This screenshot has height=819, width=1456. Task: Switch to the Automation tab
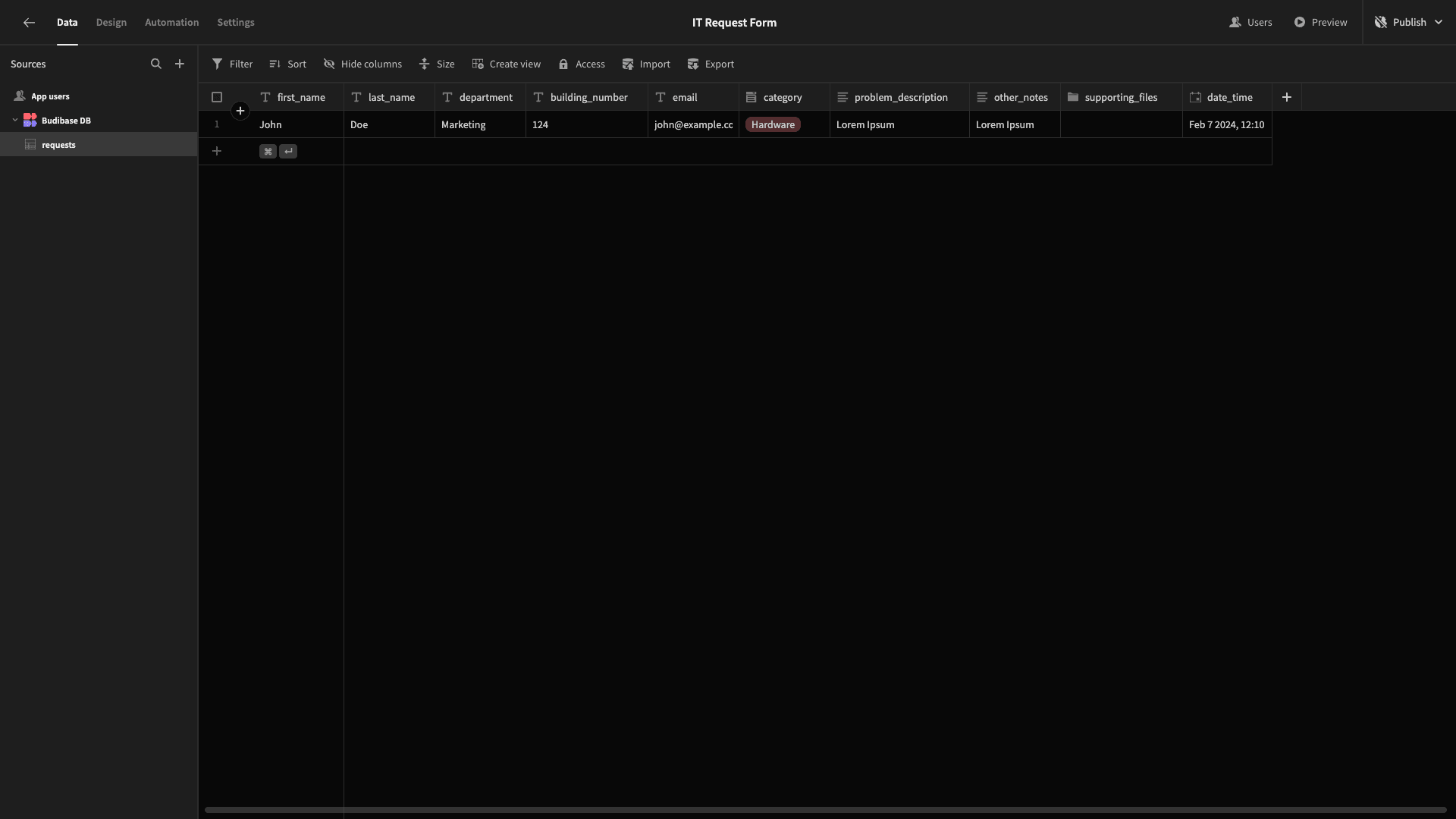coord(172,23)
